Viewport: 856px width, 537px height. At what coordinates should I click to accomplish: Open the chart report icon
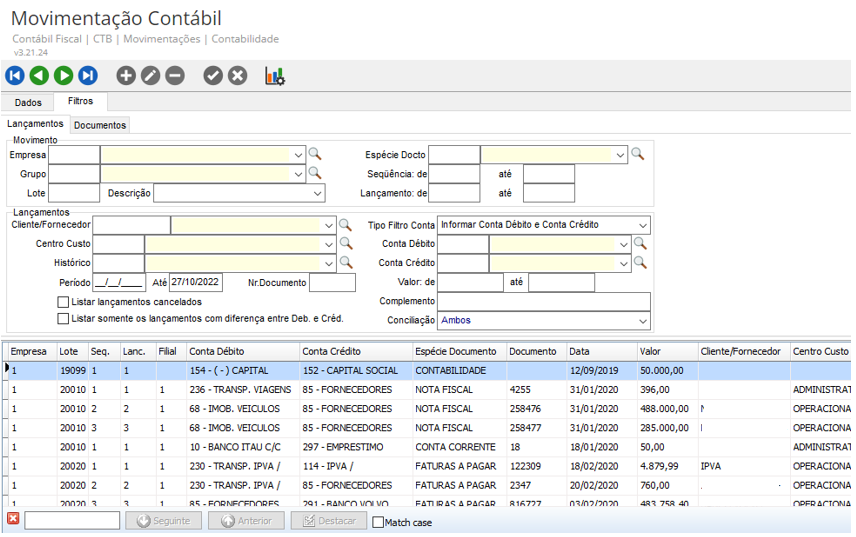click(274, 76)
